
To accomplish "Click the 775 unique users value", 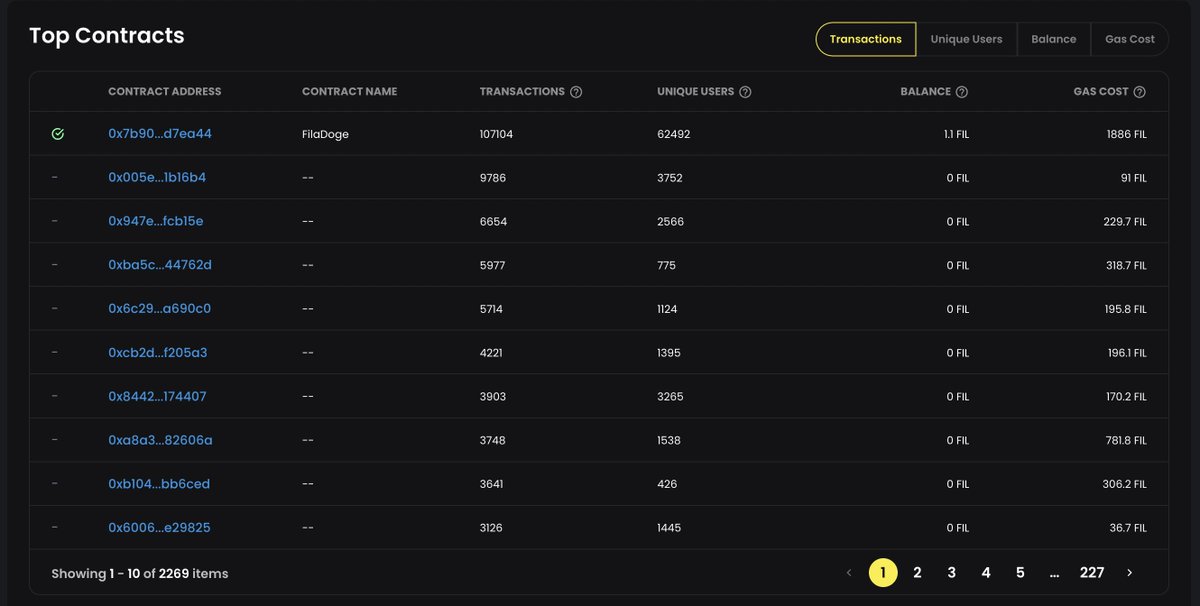I will point(666,266).
